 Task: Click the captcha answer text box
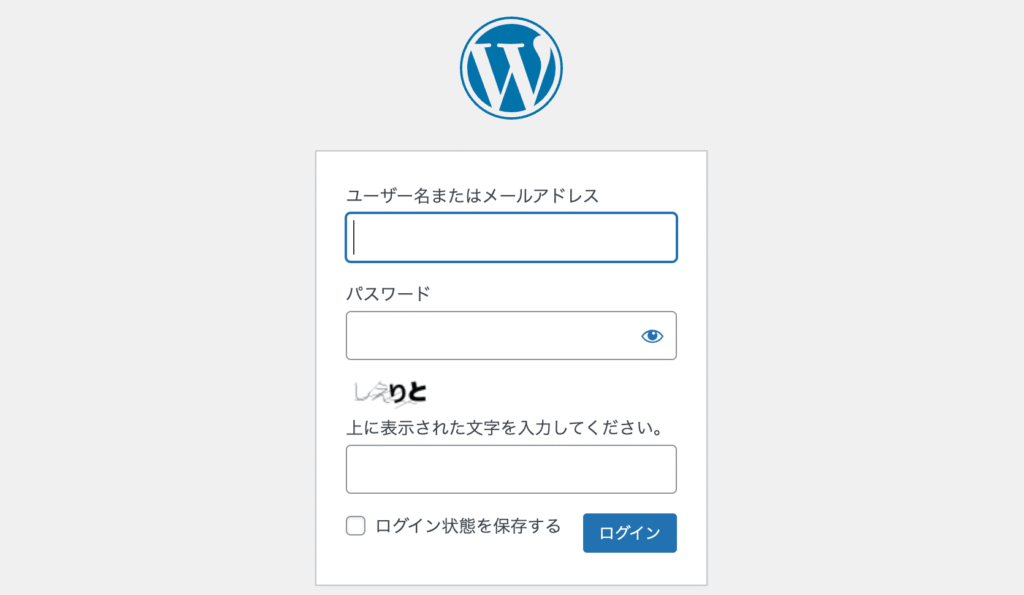point(511,469)
